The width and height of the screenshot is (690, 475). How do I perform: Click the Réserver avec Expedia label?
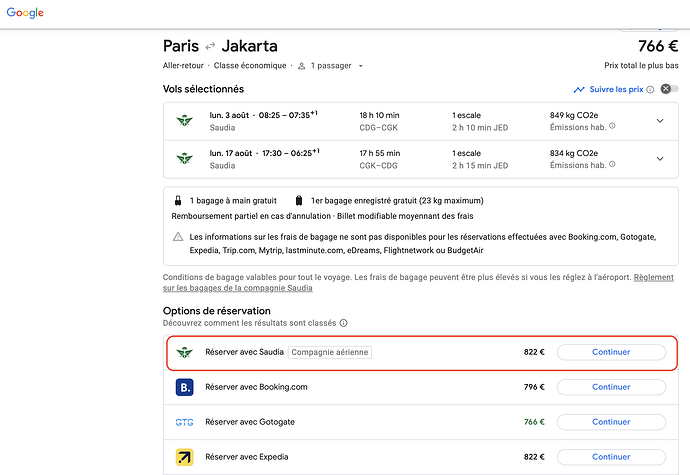[x=247, y=457]
